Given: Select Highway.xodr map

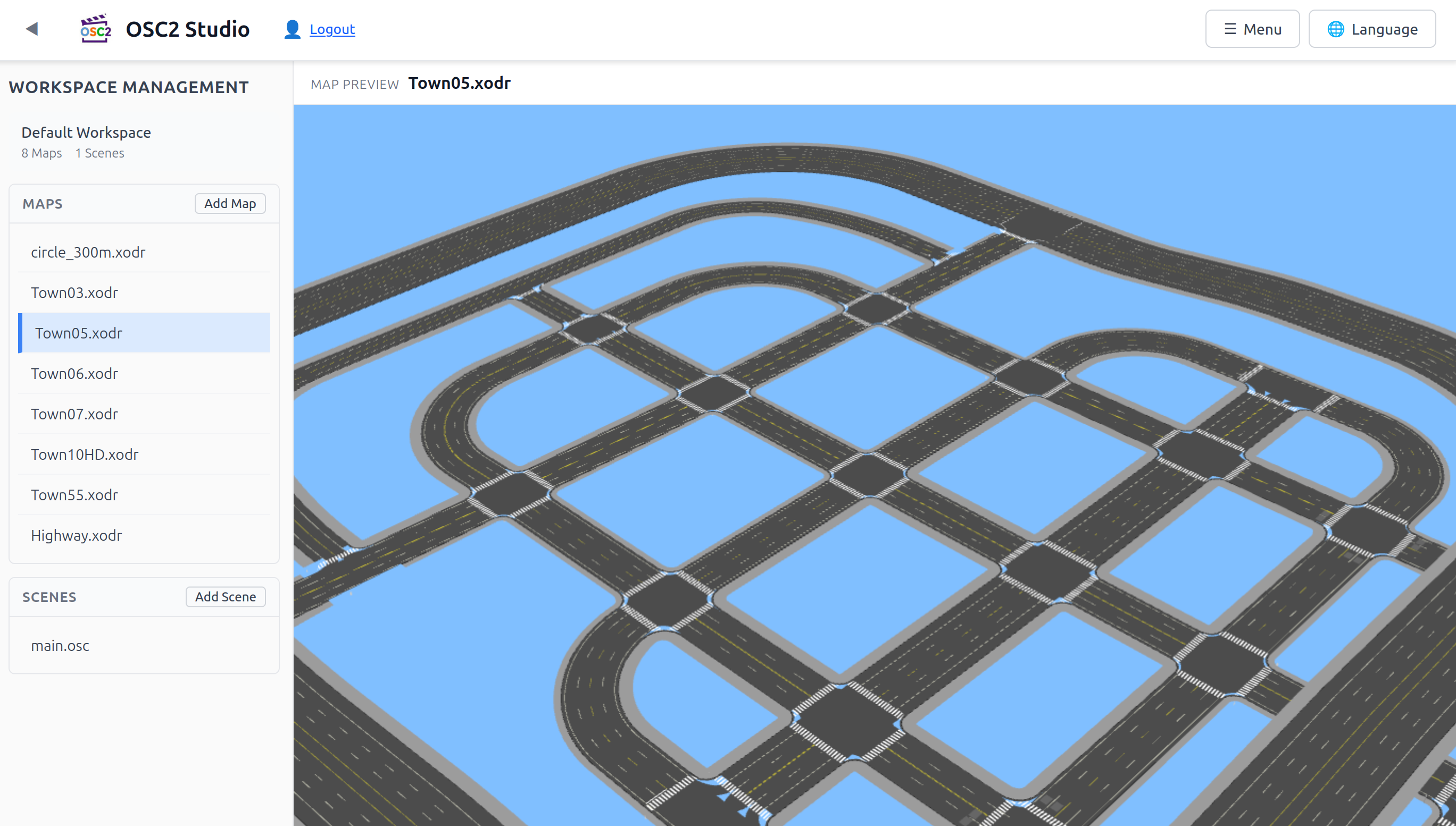Looking at the screenshot, I should point(144,535).
